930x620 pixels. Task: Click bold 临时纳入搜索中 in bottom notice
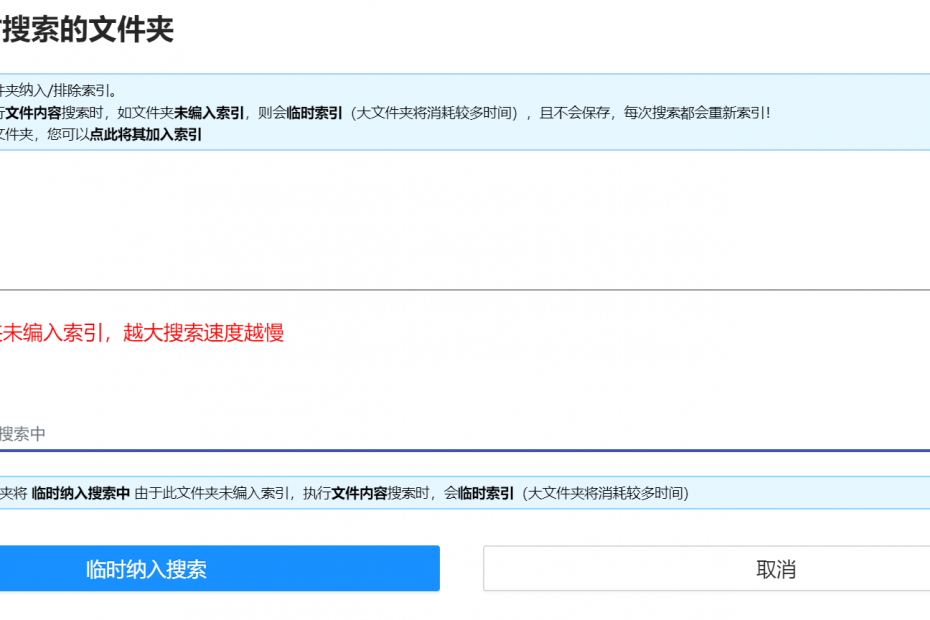81,493
